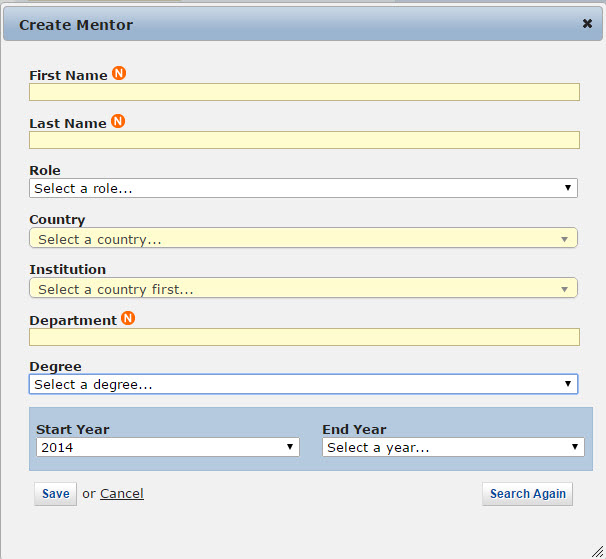
Task: Open the Degree dropdown
Action: tap(303, 384)
